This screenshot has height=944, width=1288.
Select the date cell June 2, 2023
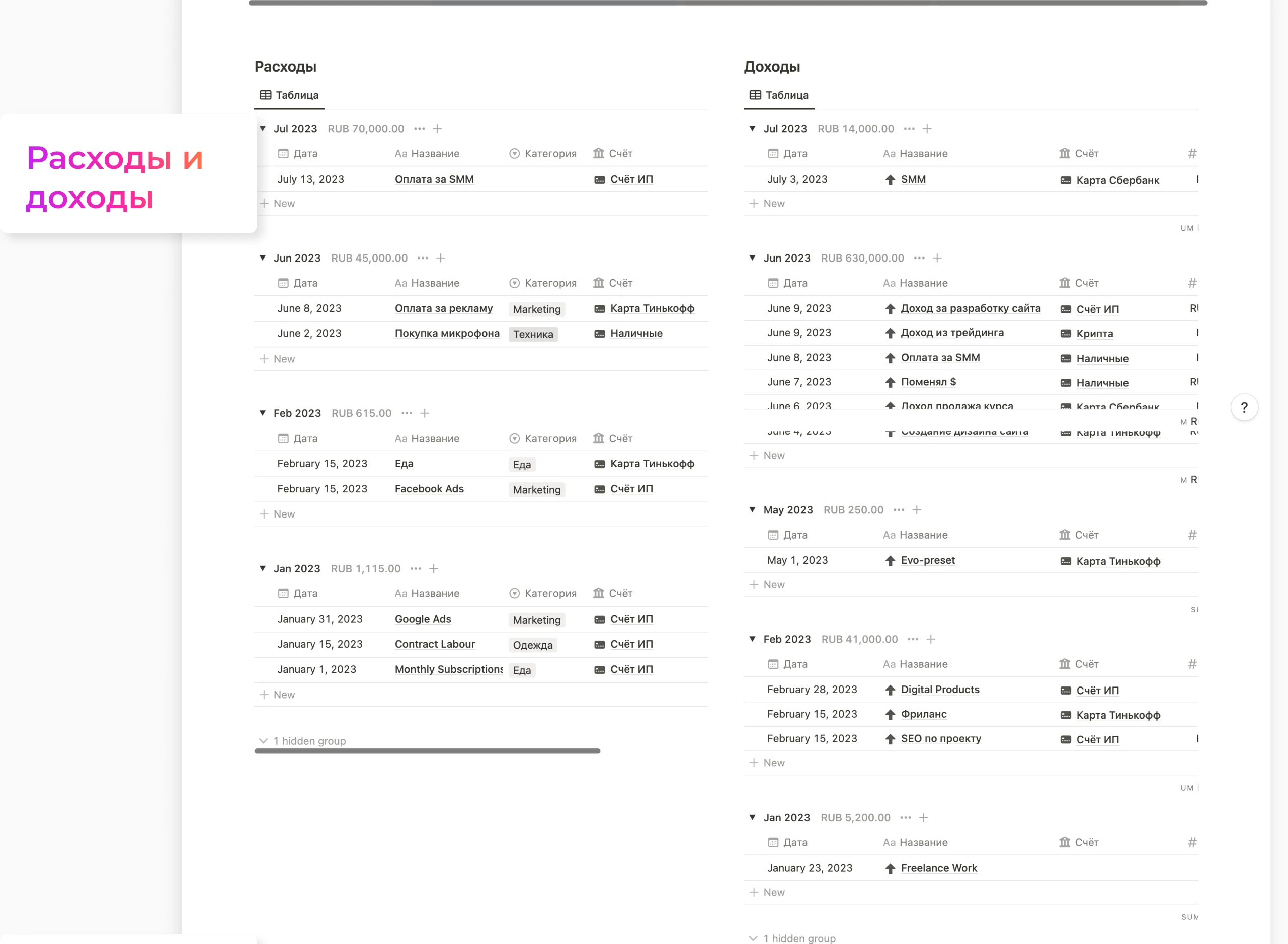pos(309,333)
